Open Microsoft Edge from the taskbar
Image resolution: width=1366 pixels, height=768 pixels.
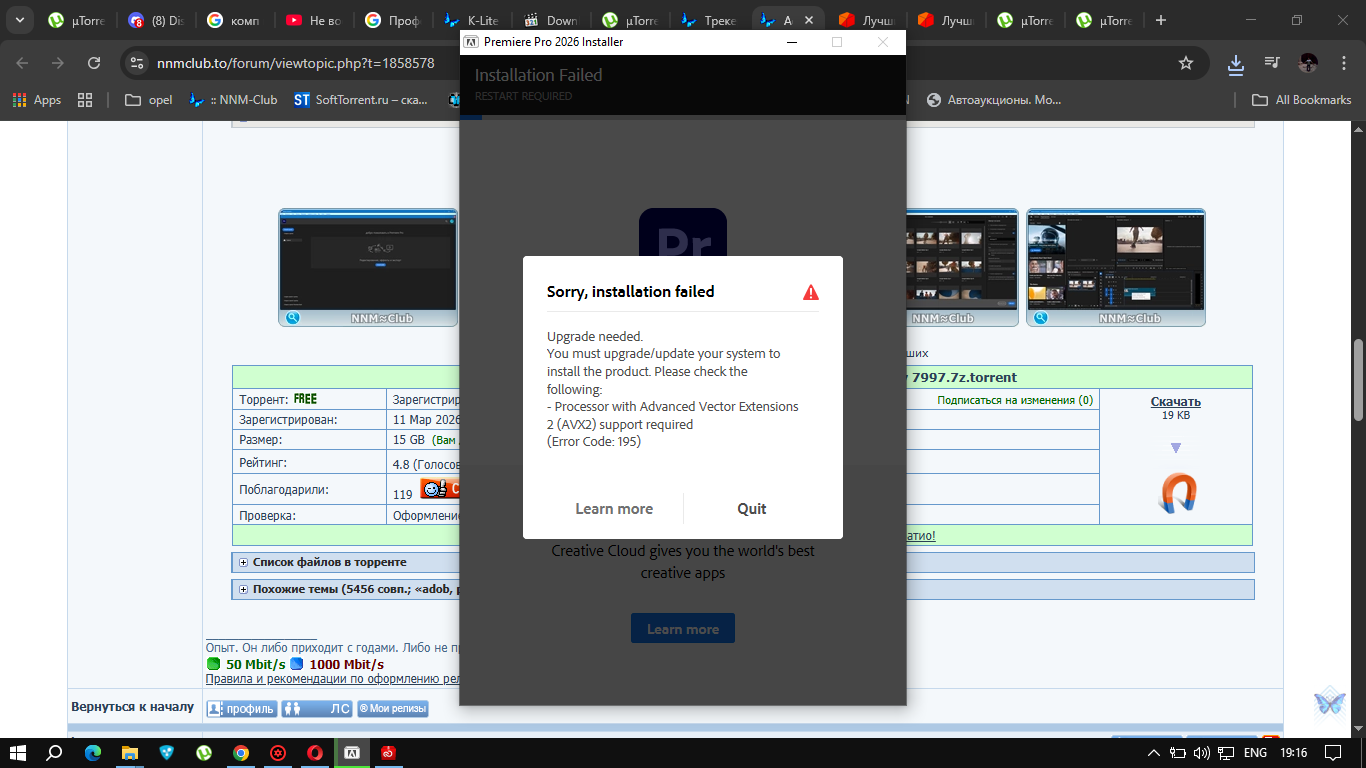click(x=93, y=752)
